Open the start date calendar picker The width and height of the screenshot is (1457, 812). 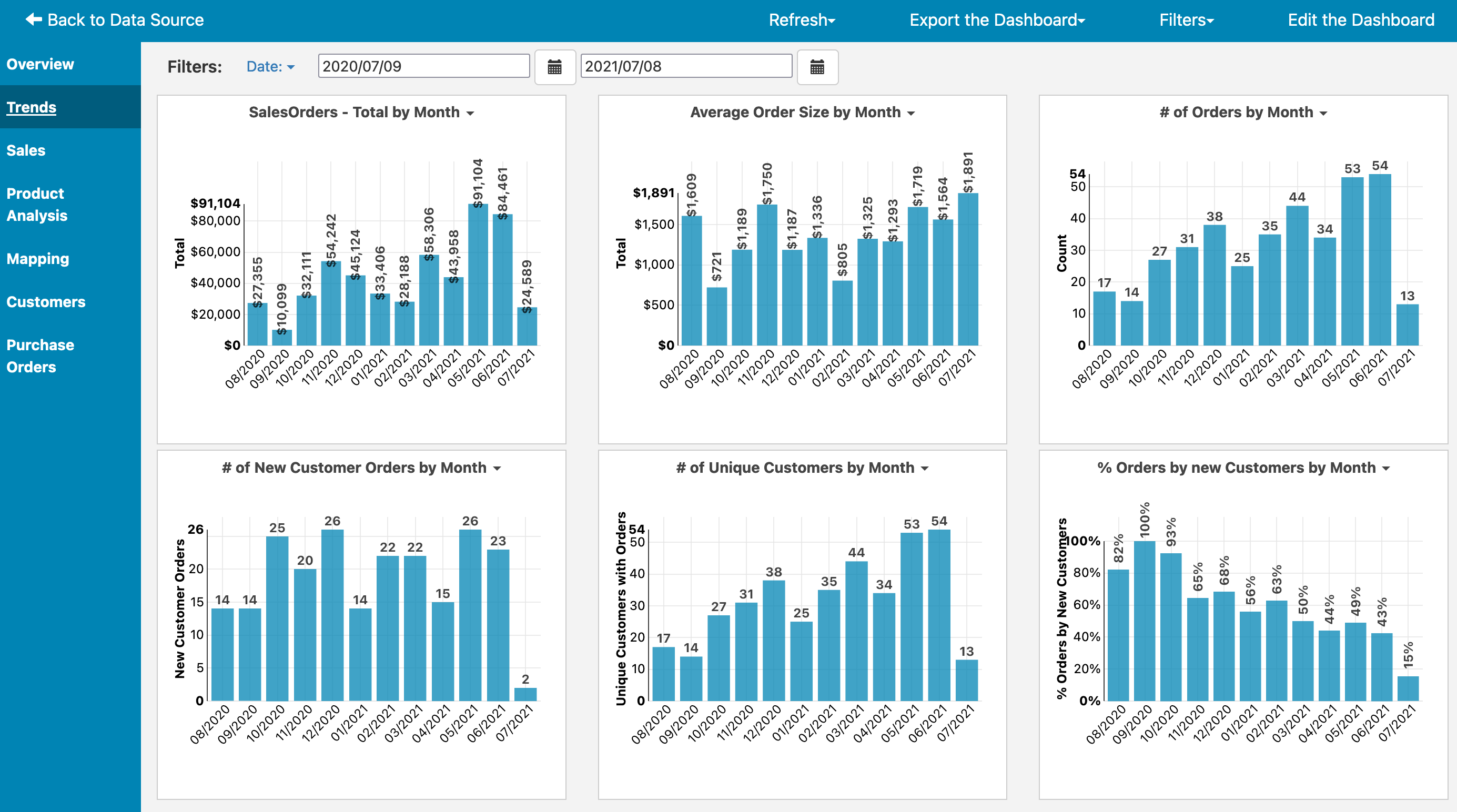tap(554, 67)
